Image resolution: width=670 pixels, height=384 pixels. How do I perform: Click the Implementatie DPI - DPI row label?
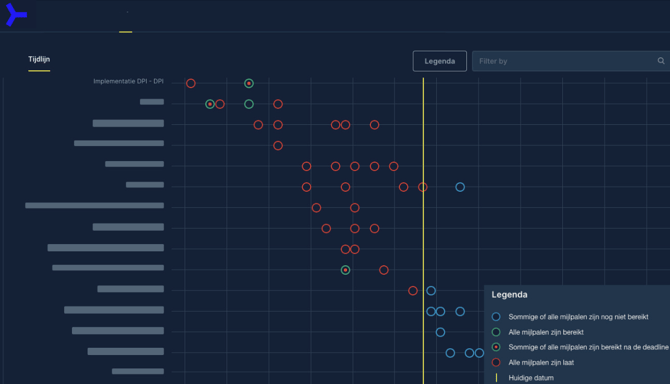(x=128, y=81)
